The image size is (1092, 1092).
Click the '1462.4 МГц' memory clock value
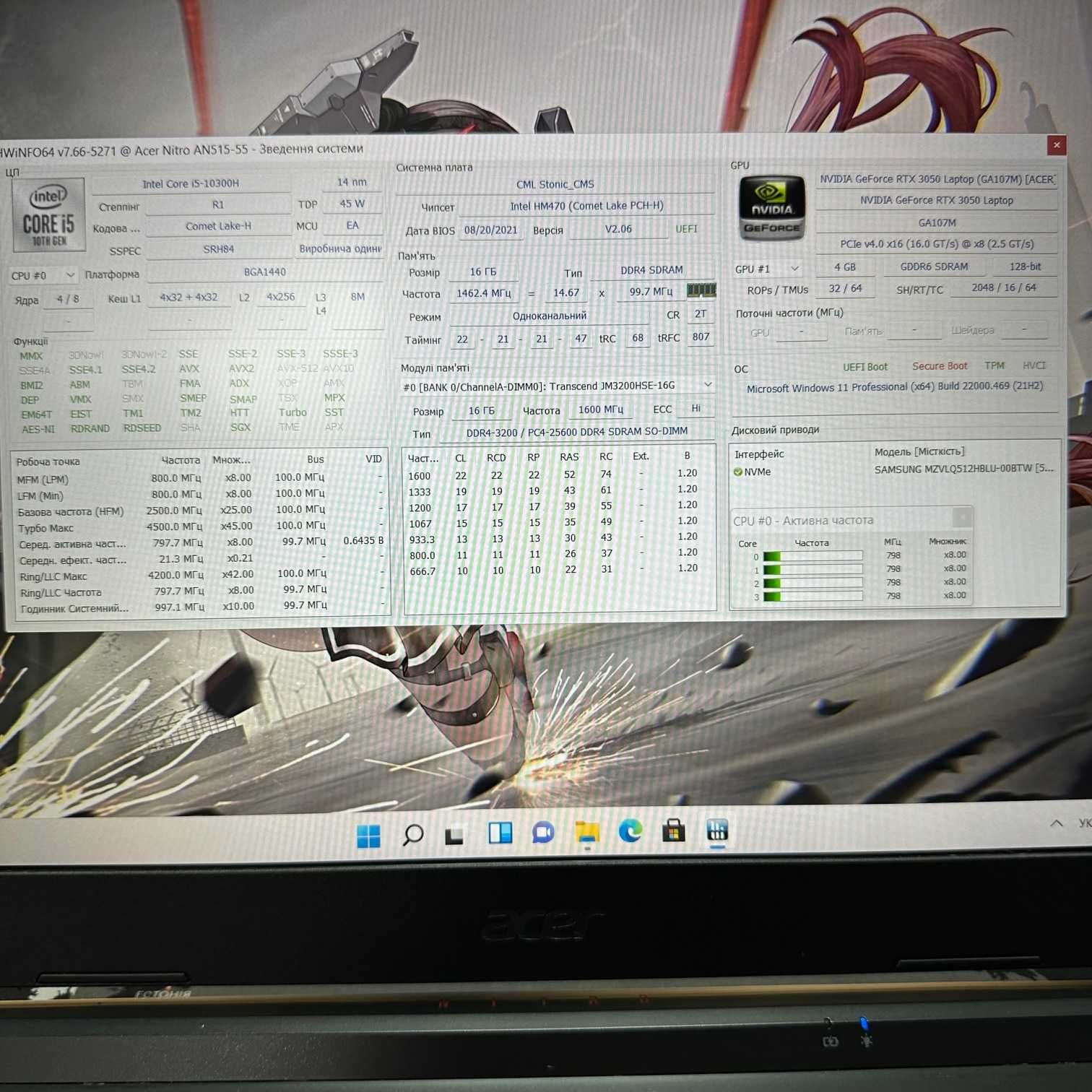(x=483, y=293)
